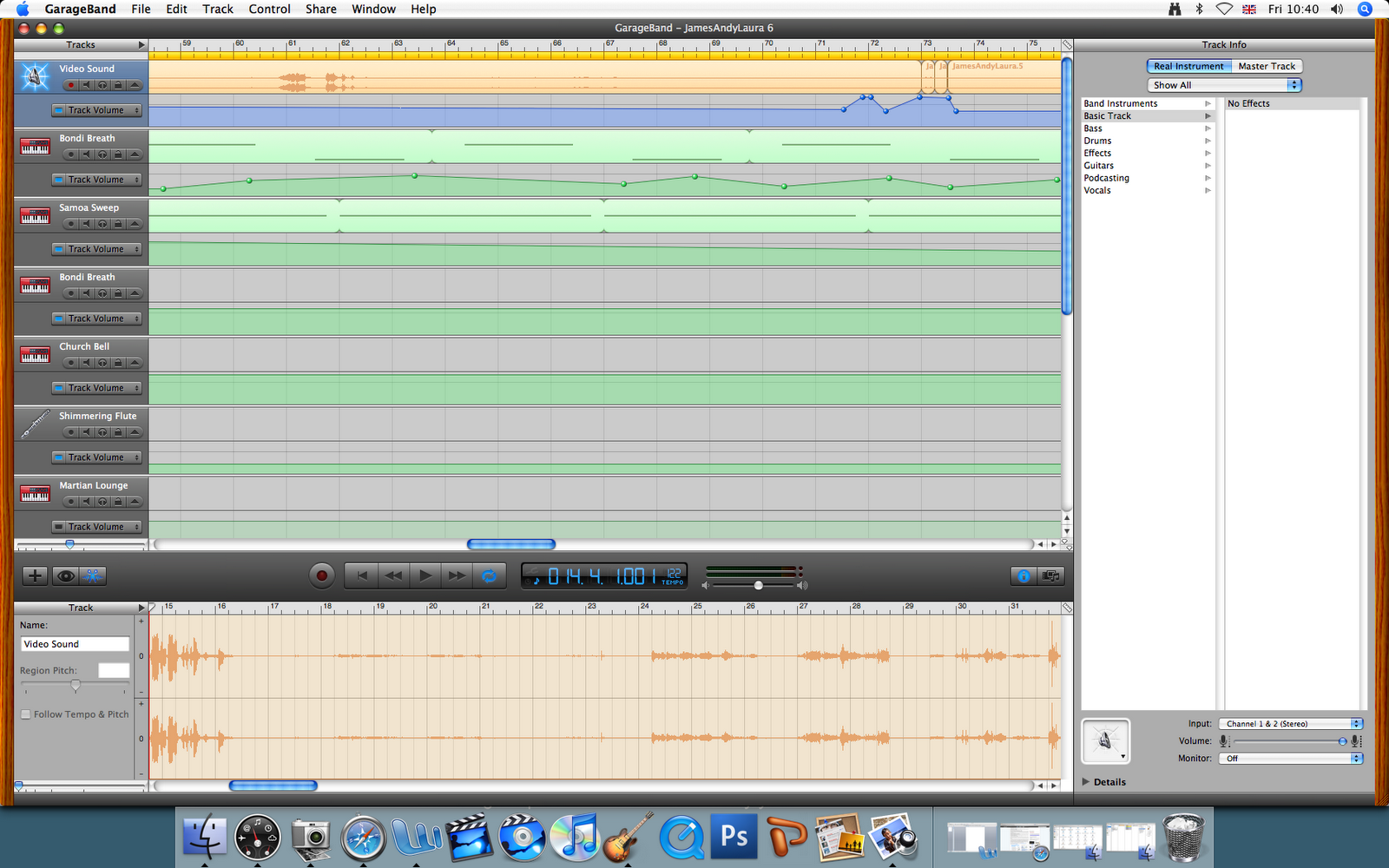
Task: Mute the Video Sound track
Action: click(86, 85)
